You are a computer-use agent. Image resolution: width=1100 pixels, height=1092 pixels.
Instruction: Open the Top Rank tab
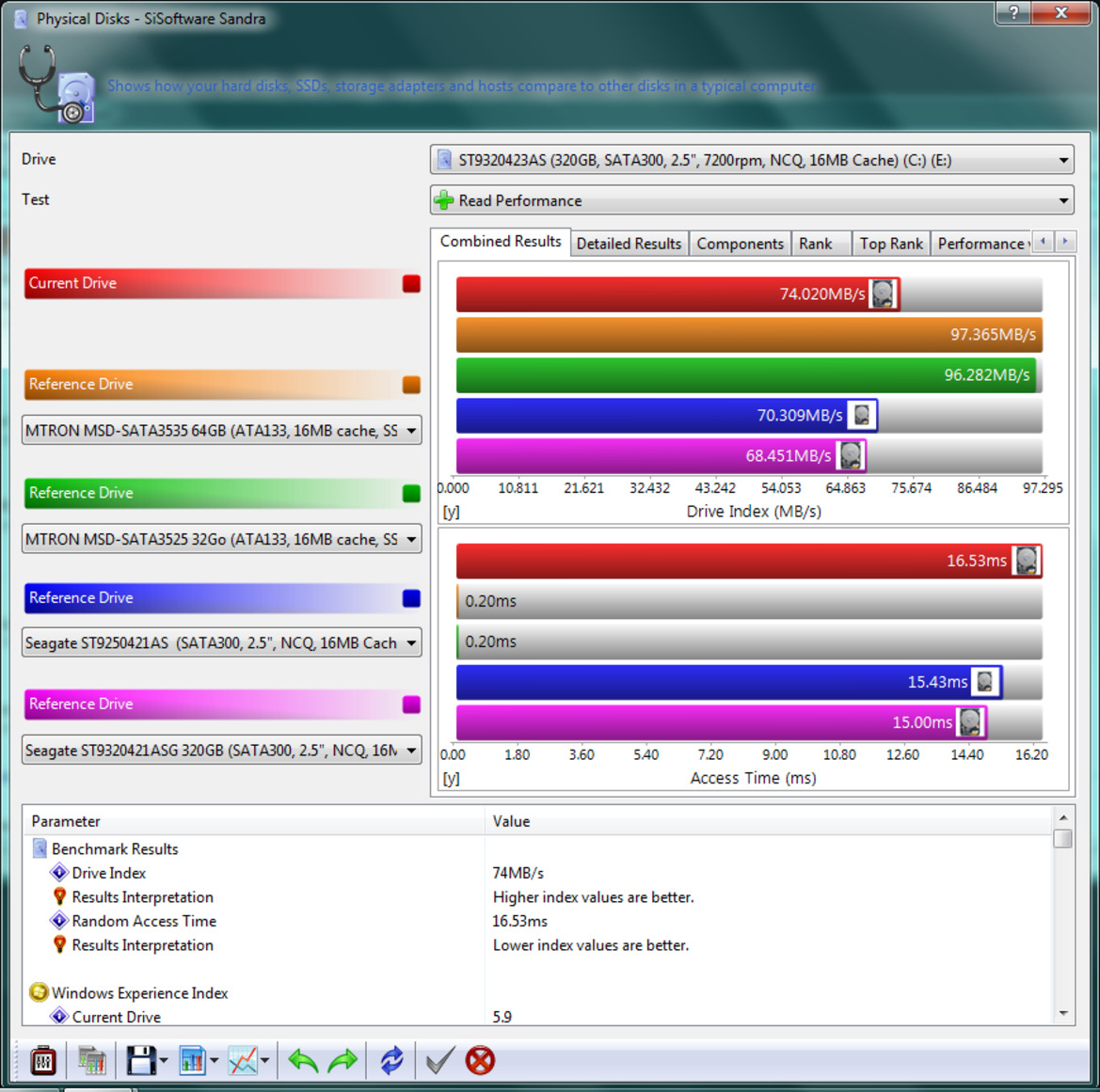(891, 244)
